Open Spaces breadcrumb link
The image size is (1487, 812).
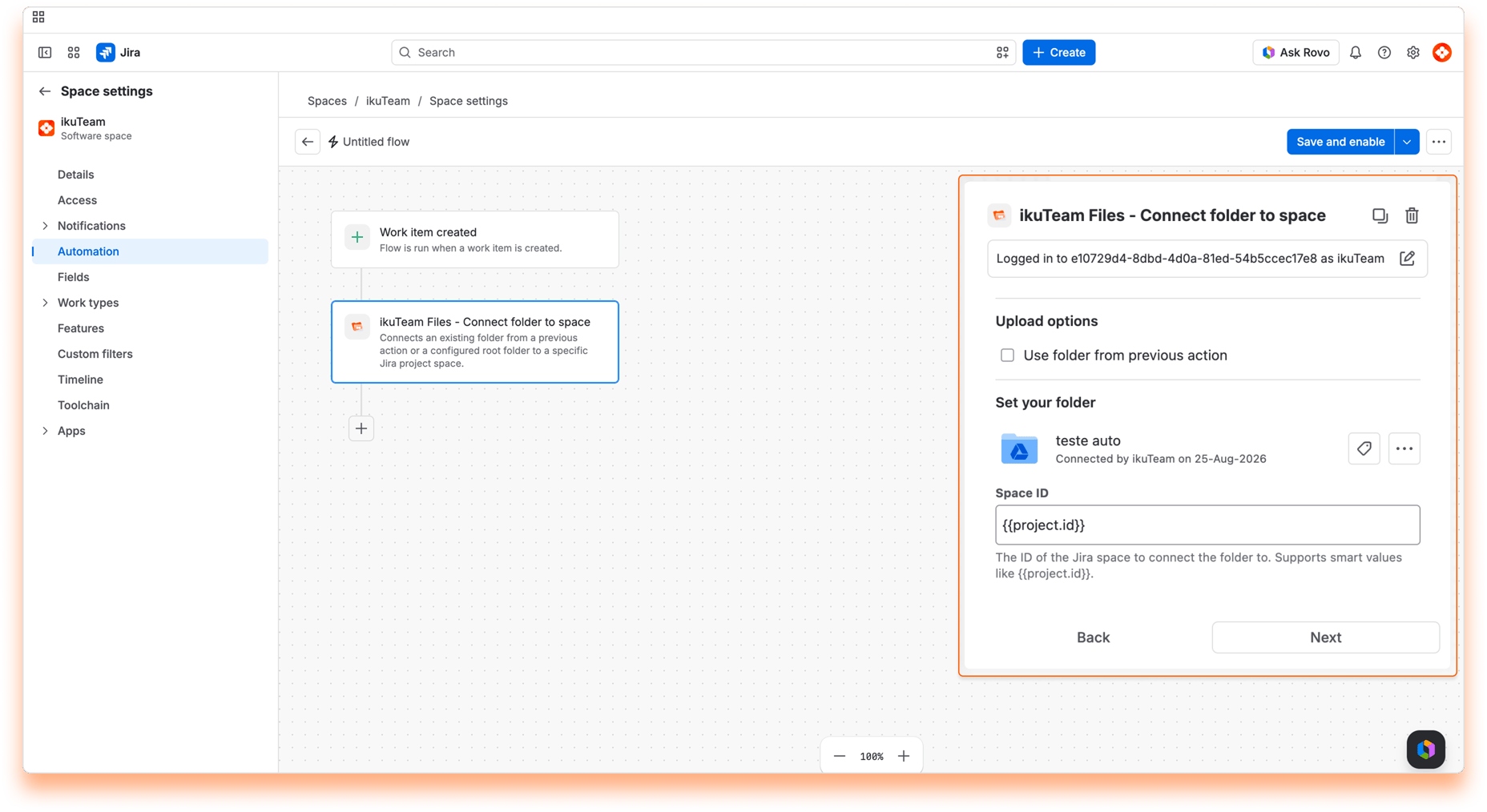(x=327, y=101)
